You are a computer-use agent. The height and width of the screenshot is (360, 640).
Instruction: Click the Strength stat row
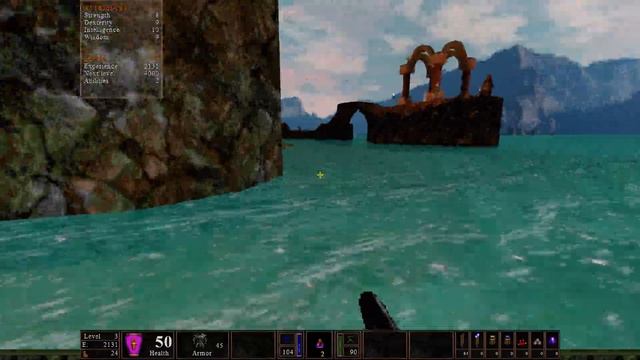(121, 15)
